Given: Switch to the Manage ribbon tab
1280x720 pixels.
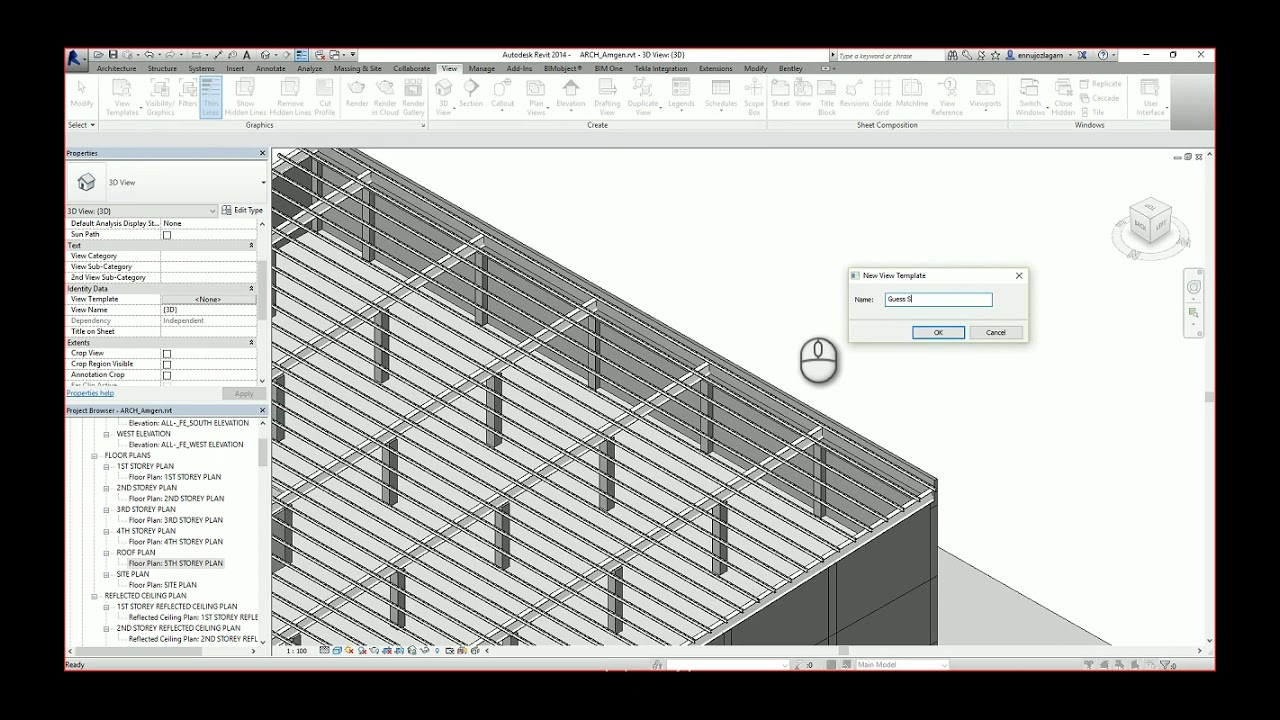Looking at the screenshot, I should [x=481, y=69].
